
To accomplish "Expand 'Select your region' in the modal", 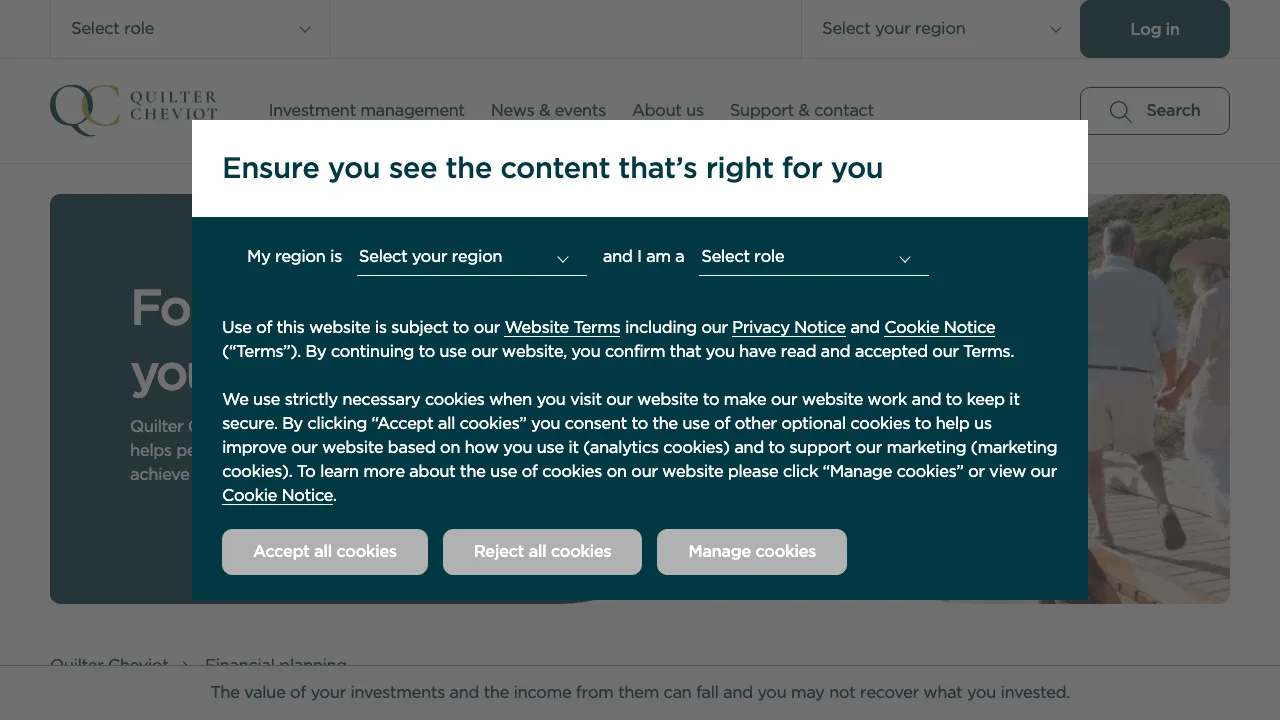I will click(x=471, y=257).
